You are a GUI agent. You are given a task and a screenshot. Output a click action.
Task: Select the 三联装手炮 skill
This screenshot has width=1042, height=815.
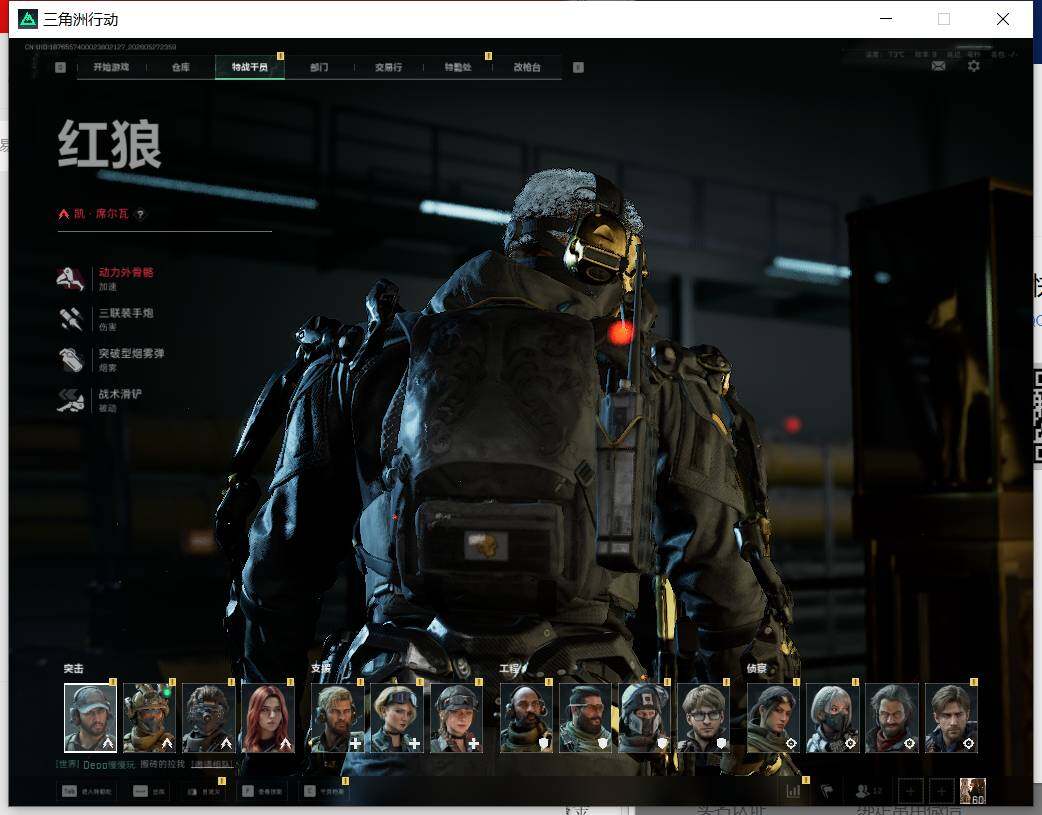coord(106,319)
